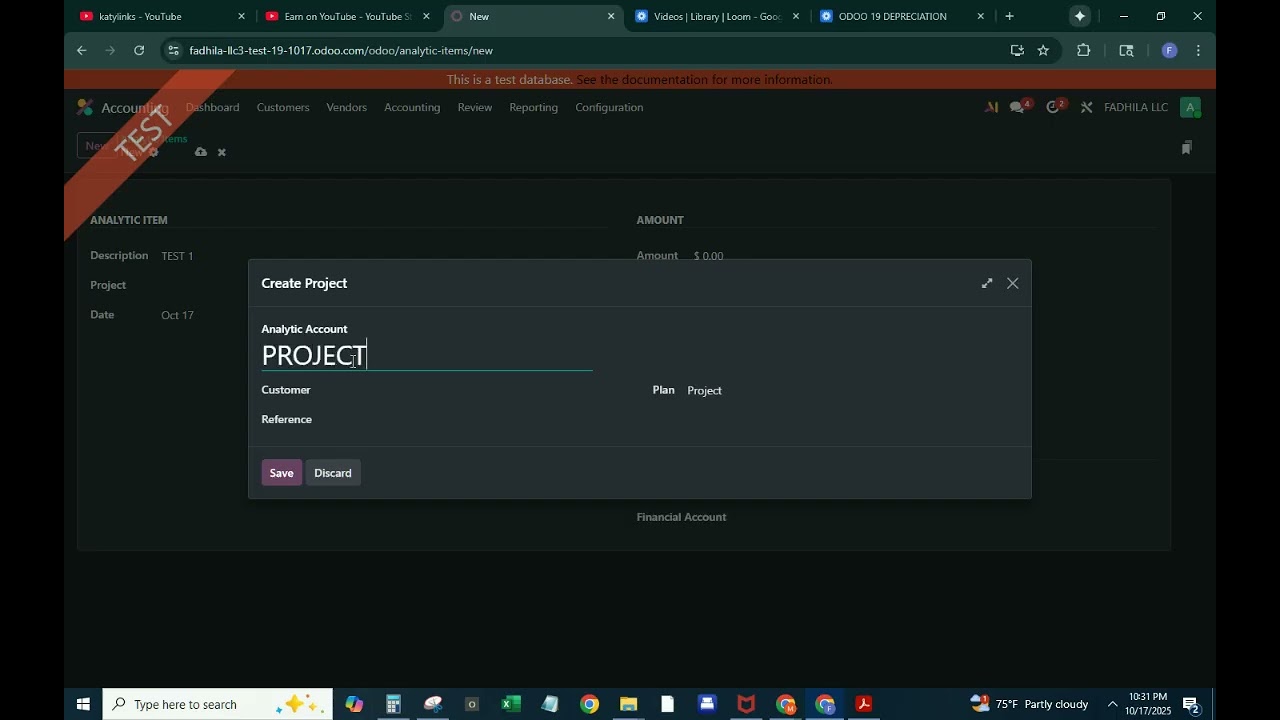Open the FADHILA LLC company switcher

[x=1136, y=107]
